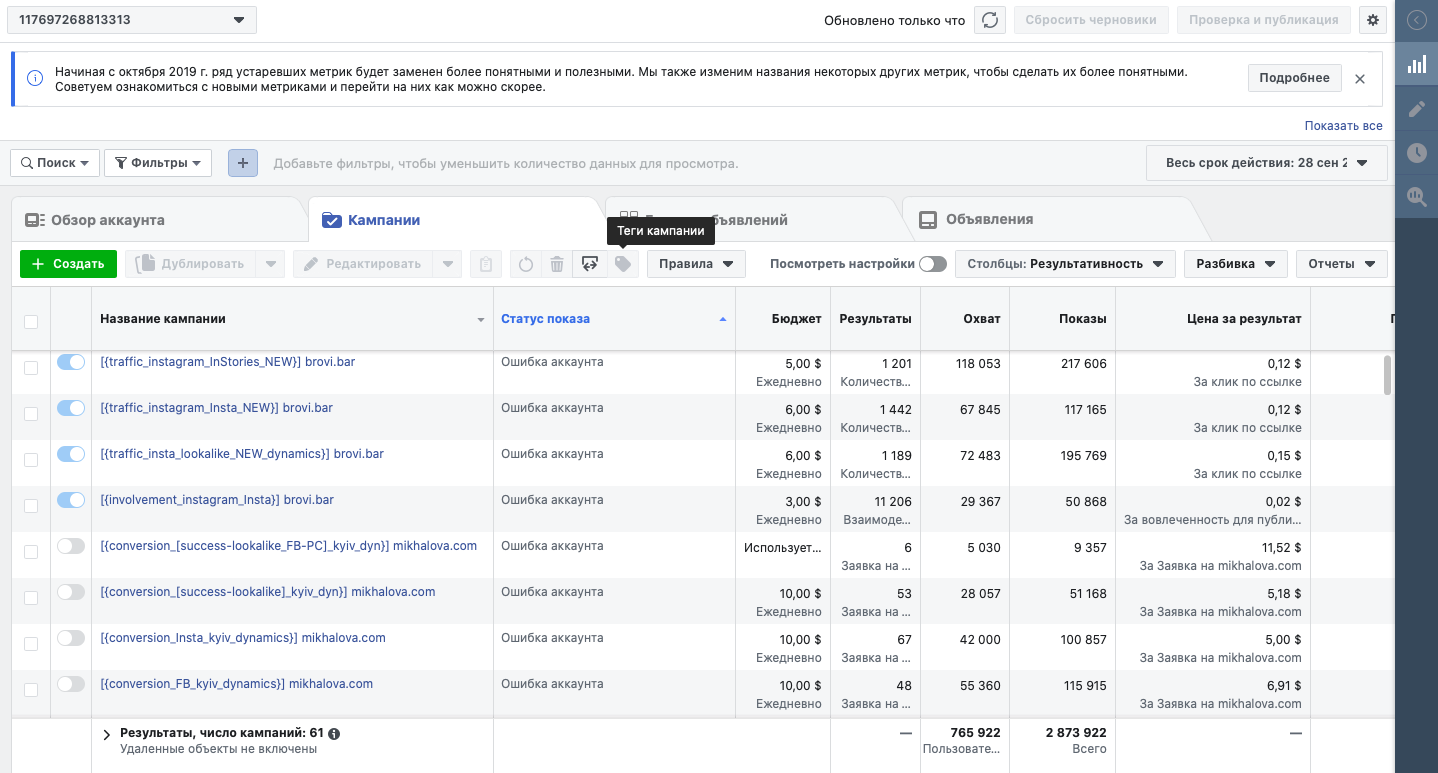This screenshot has height=773, width=1438.
Task: Open the 'Правила' dropdown
Action: pyautogui.click(x=696, y=264)
